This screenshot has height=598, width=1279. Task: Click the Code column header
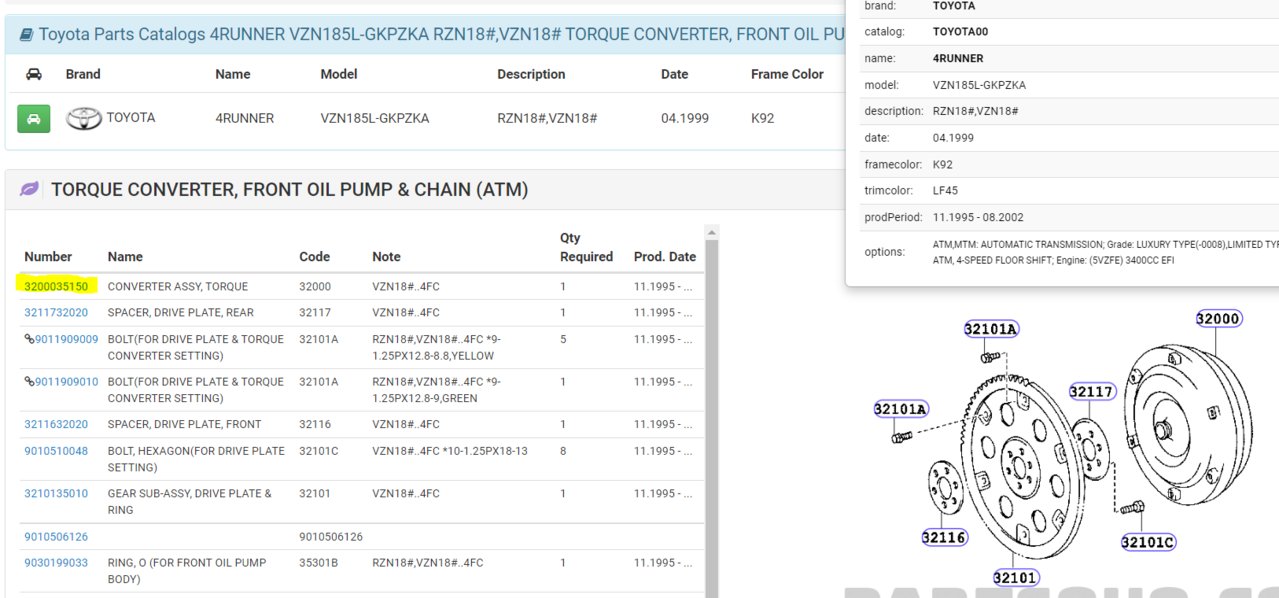[314, 257]
